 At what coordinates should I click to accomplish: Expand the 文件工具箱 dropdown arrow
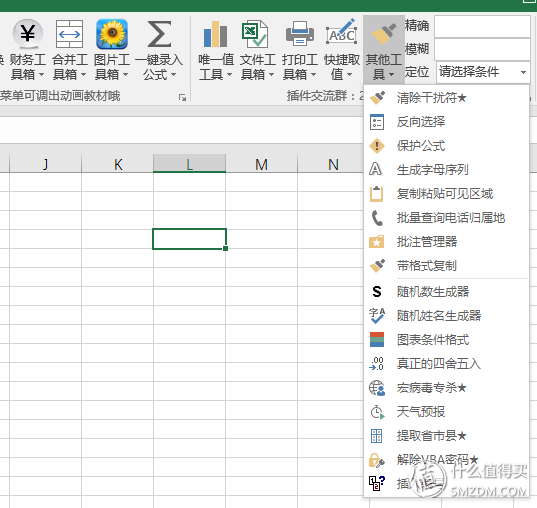tap(271, 74)
